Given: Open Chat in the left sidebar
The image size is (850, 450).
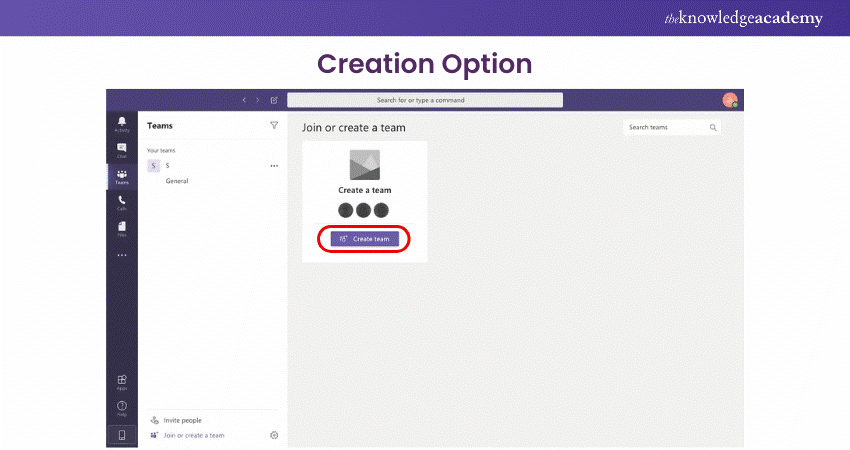Looking at the screenshot, I should point(122,150).
